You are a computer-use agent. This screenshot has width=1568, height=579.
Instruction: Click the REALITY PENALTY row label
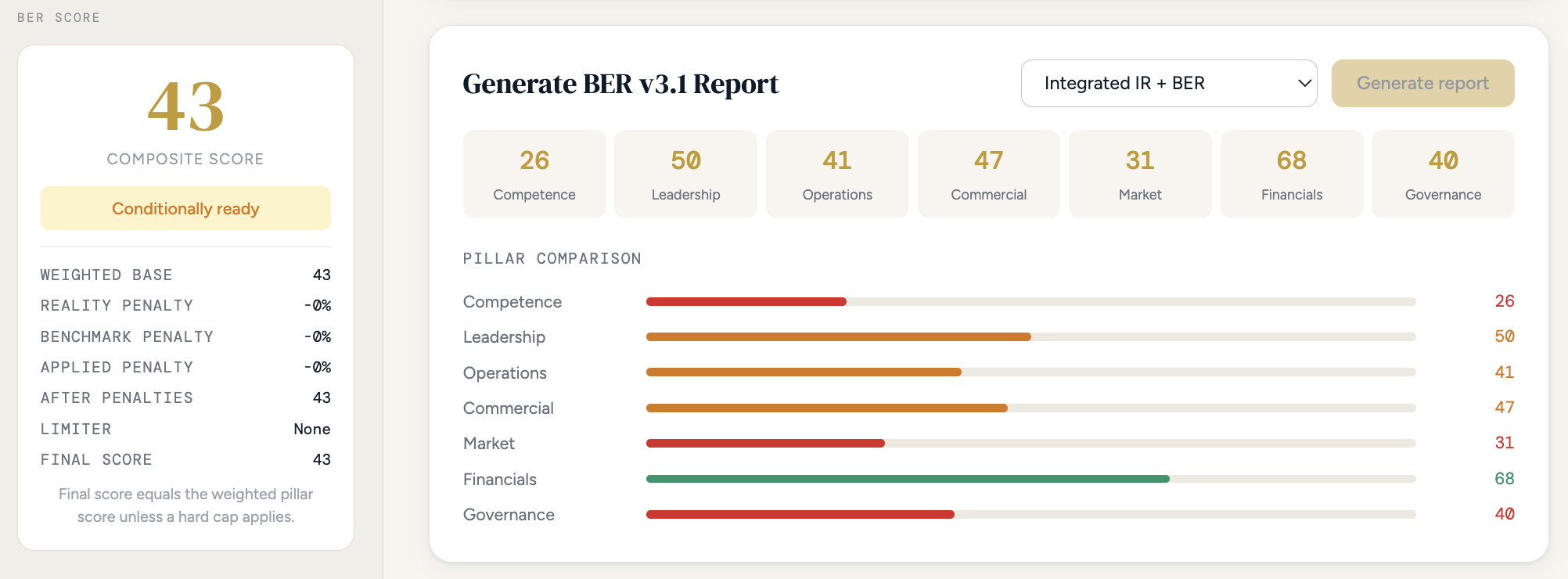pos(117,305)
